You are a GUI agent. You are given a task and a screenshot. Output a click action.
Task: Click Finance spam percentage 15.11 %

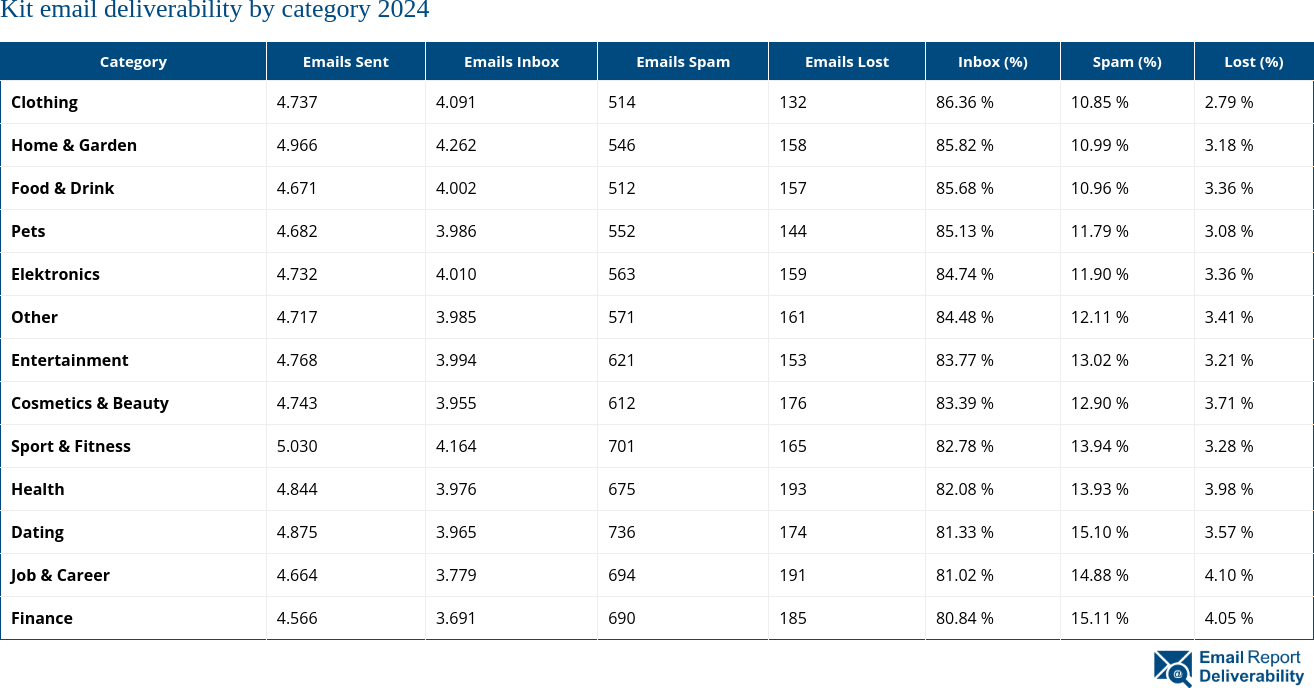coord(1100,618)
